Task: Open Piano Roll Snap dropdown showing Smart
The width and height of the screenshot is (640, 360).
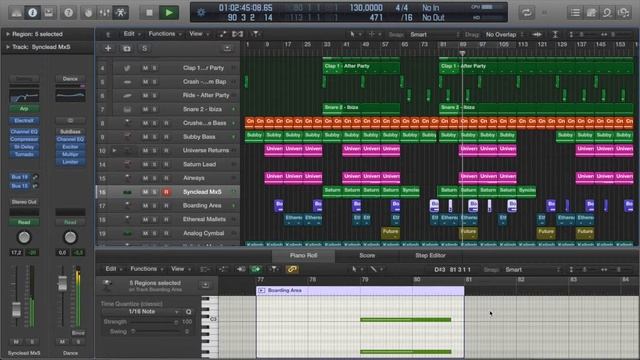Action: click(x=533, y=270)
